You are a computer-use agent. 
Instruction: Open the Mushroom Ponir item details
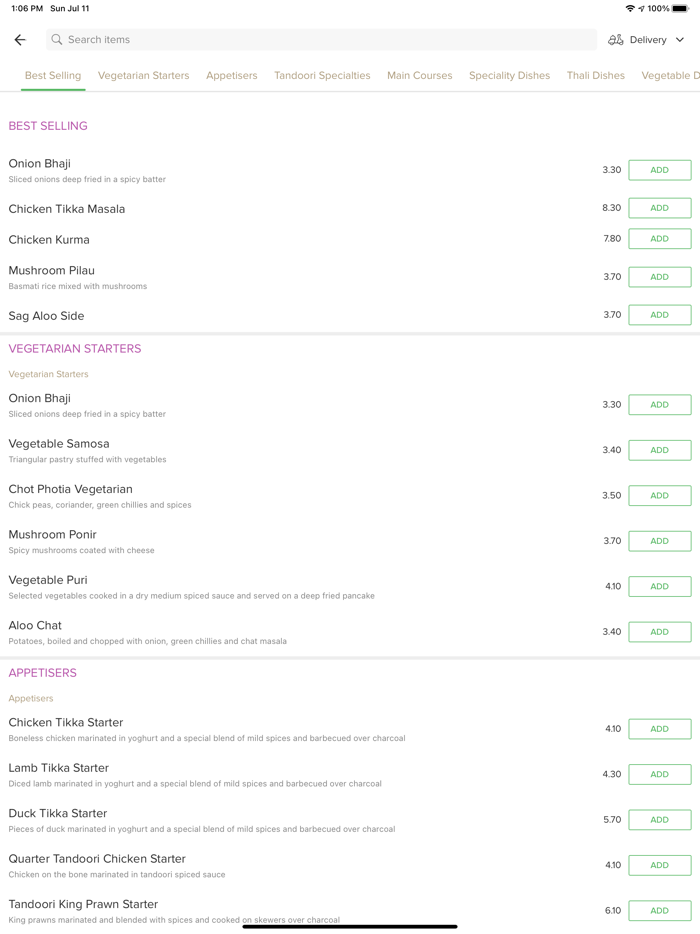[52, 535]
